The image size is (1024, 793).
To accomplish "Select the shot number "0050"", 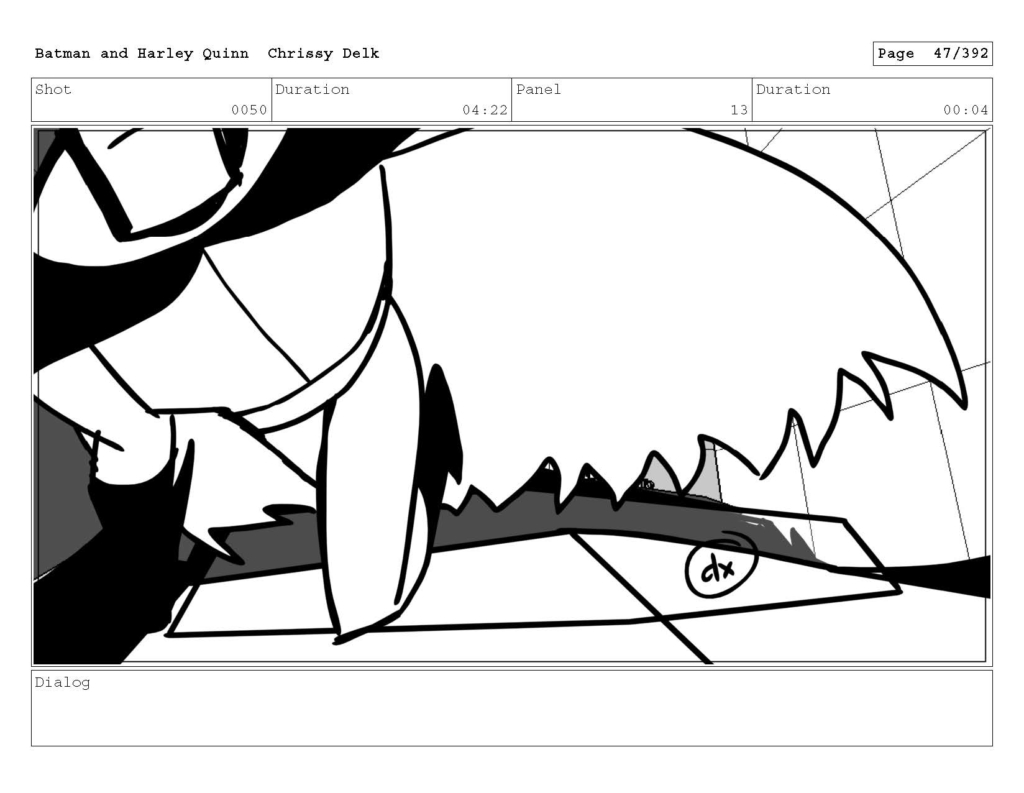I will coord(249,110).
